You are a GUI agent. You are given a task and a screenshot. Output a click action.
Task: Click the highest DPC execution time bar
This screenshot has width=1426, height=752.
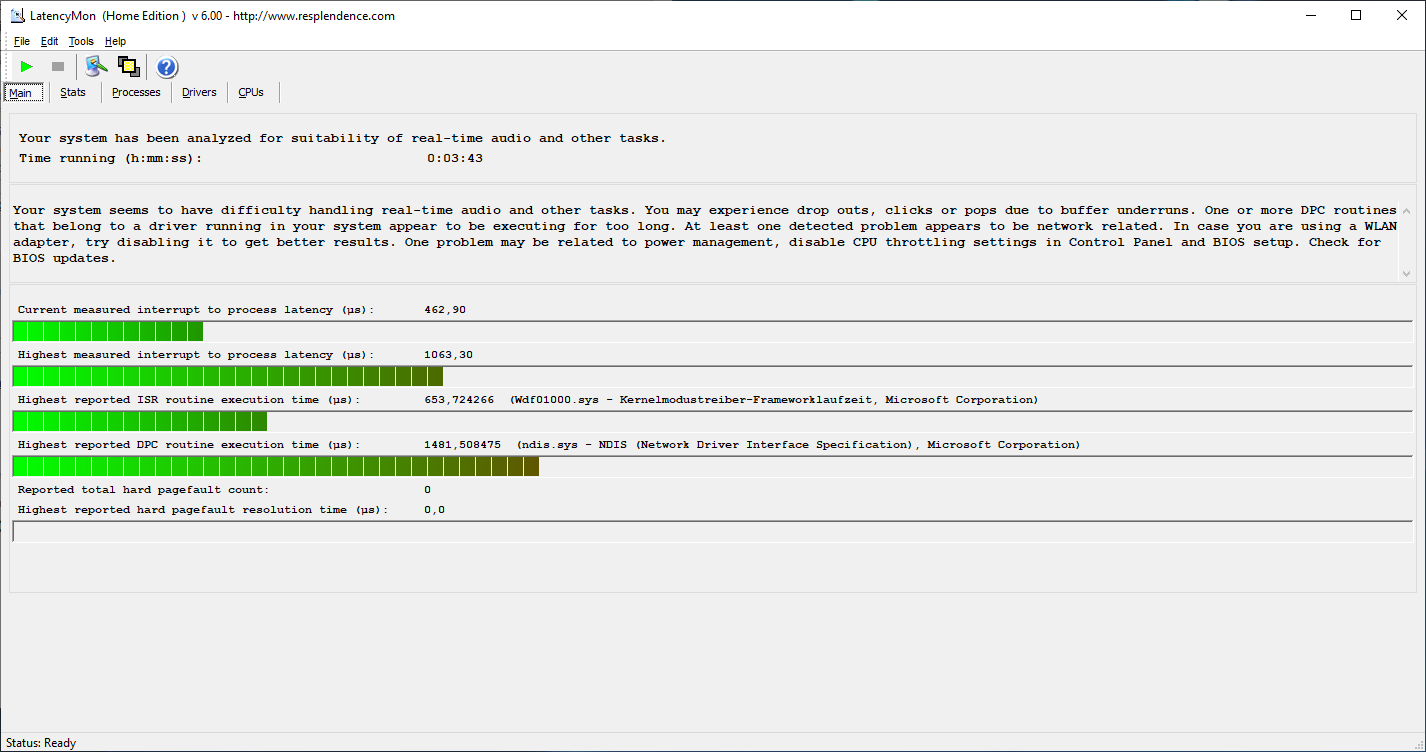point(714,466)
